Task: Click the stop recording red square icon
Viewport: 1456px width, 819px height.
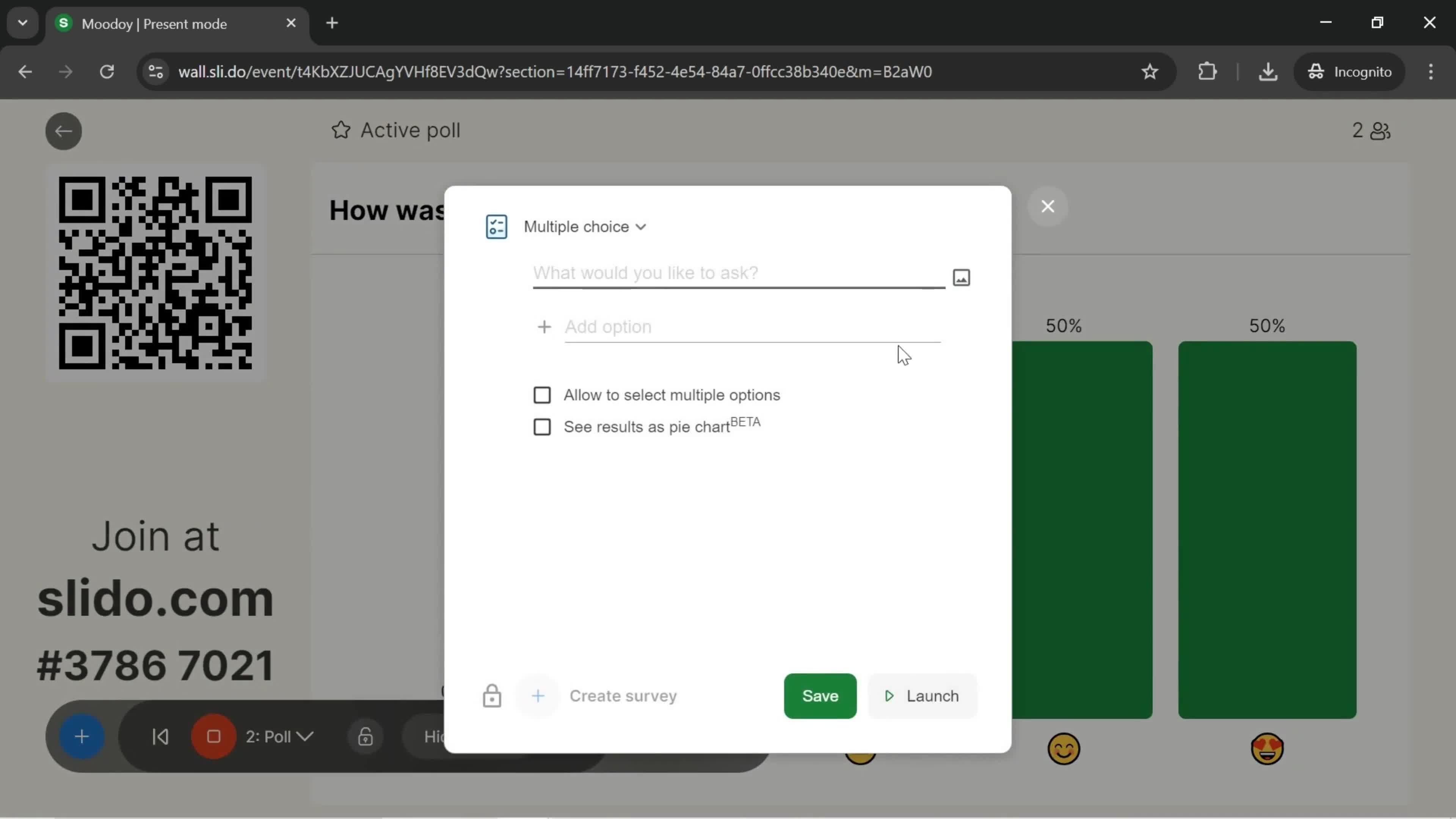Action: coord(213,737)
